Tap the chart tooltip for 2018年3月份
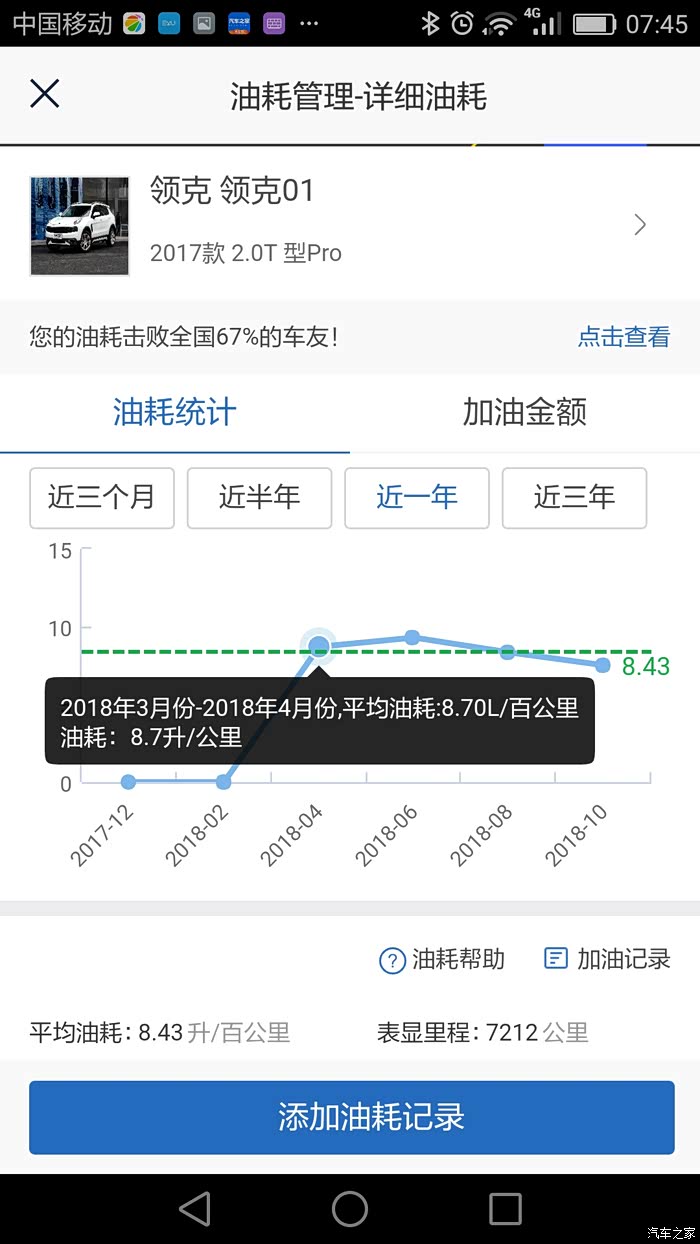Image resolution: width=700 pixels, height=1244 pixels. coord(320,721)
